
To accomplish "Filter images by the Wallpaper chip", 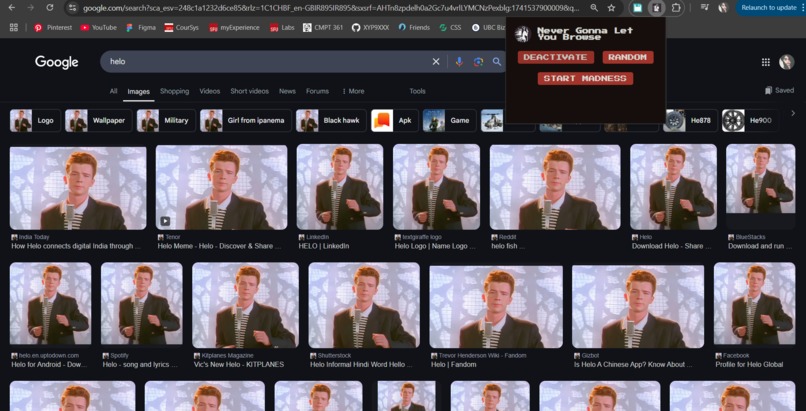I will pyautogui.click(x=97, y=121).
